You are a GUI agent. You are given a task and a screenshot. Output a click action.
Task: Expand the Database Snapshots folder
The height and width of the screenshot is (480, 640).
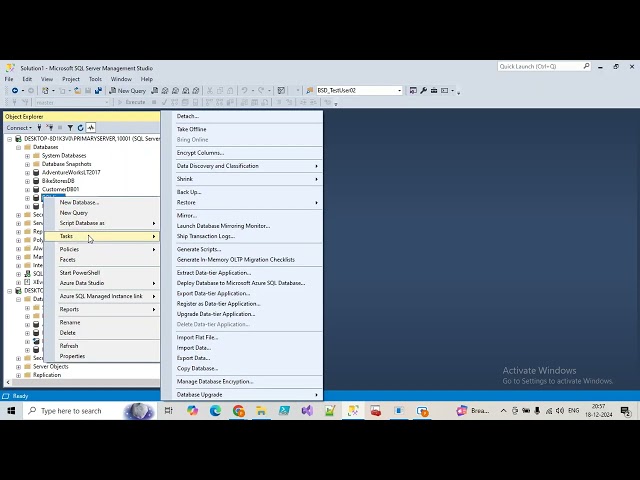coord(27,164)
